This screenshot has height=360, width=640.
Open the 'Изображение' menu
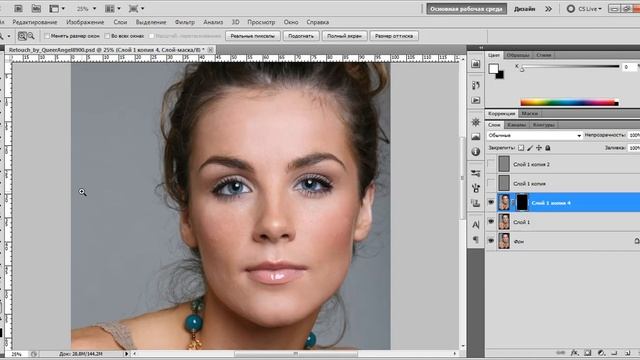85,22
